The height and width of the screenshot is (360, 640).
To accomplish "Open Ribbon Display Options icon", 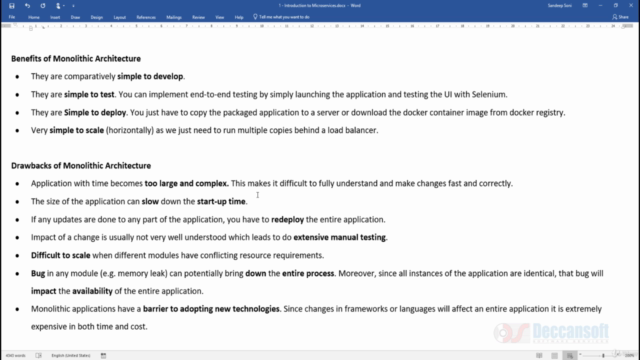I will click(x=585, y=6).
